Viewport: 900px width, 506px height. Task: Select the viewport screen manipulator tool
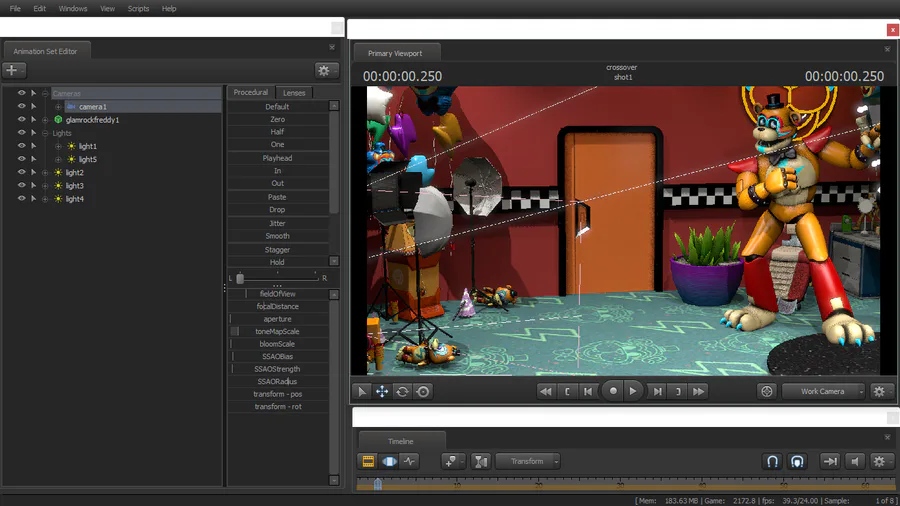tap(423, 391)
